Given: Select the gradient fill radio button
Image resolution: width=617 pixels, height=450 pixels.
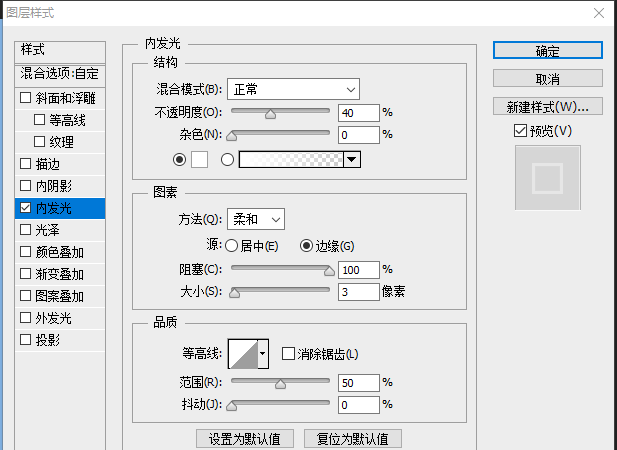Looking at the screenshot, I should (x=227, y=160).
